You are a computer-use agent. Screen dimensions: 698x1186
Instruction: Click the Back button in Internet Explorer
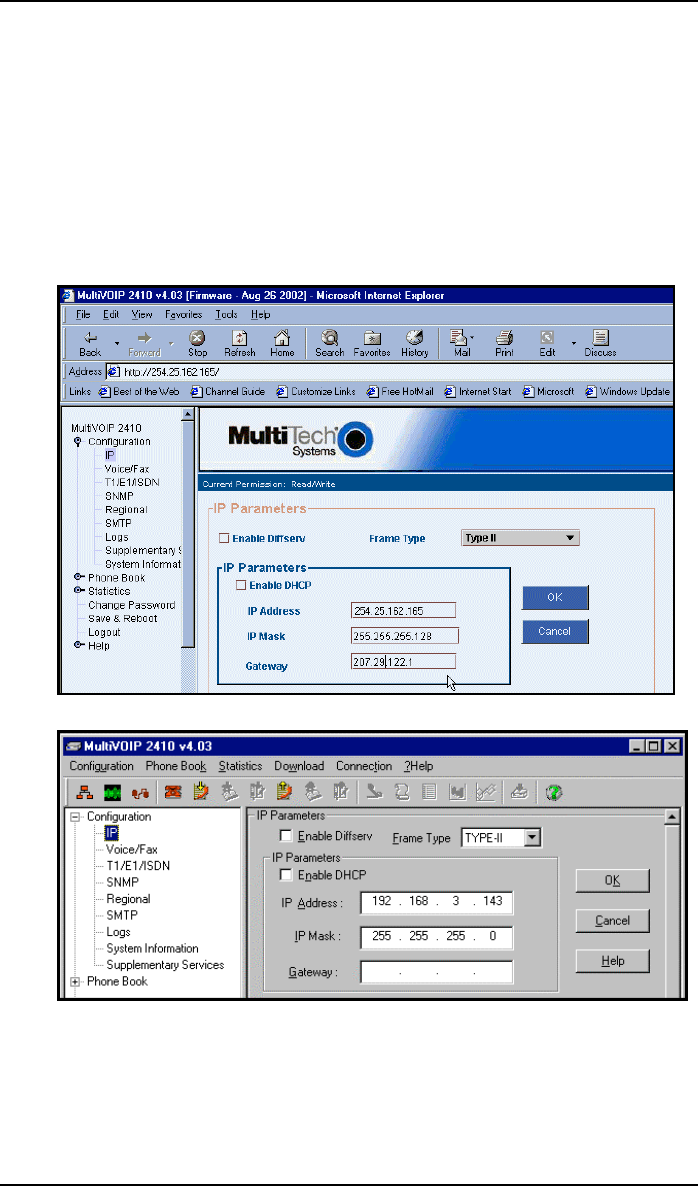point(90,343)
